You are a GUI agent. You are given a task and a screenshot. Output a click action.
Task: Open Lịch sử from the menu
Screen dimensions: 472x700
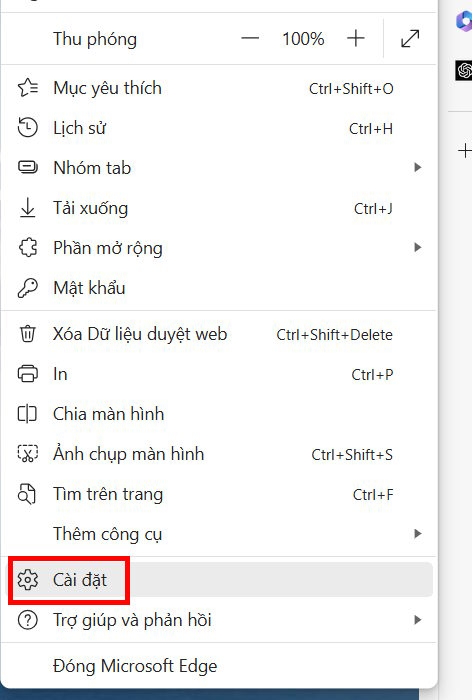[x=219, y=128]
